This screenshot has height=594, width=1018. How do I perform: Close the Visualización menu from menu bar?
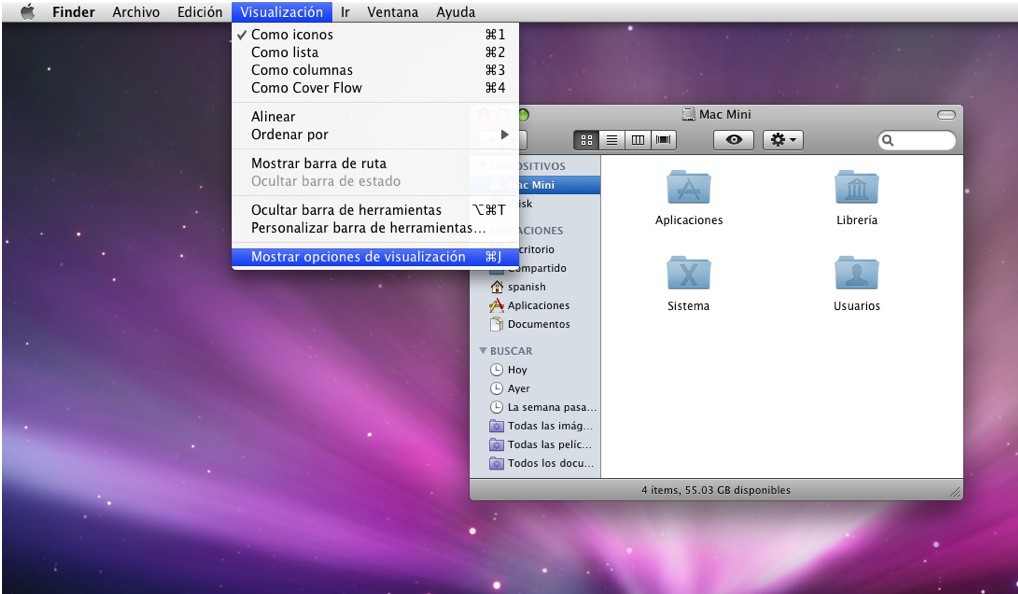281,12
